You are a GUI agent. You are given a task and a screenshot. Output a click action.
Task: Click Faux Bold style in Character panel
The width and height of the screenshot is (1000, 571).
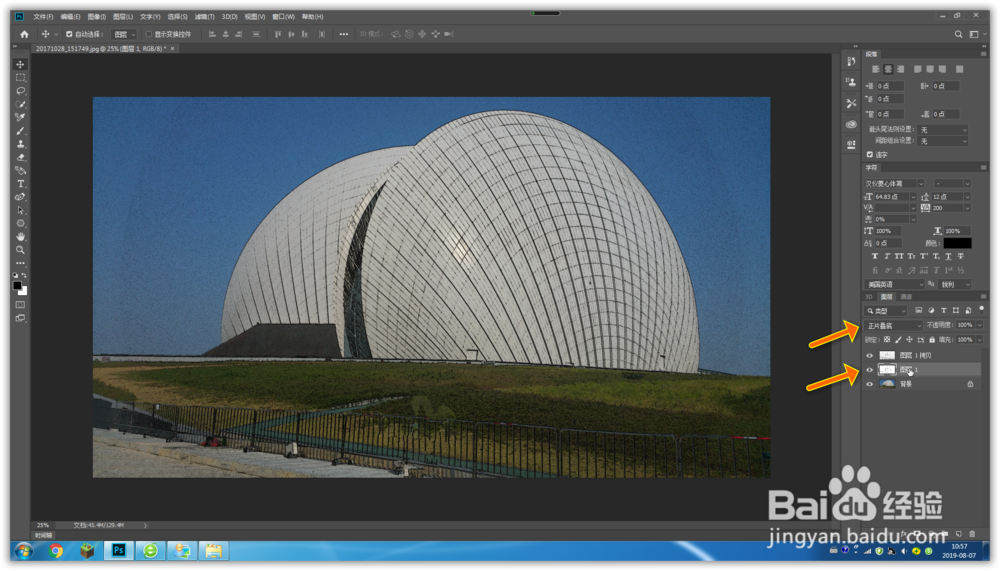pyautogui.click(x=874, y=256)
